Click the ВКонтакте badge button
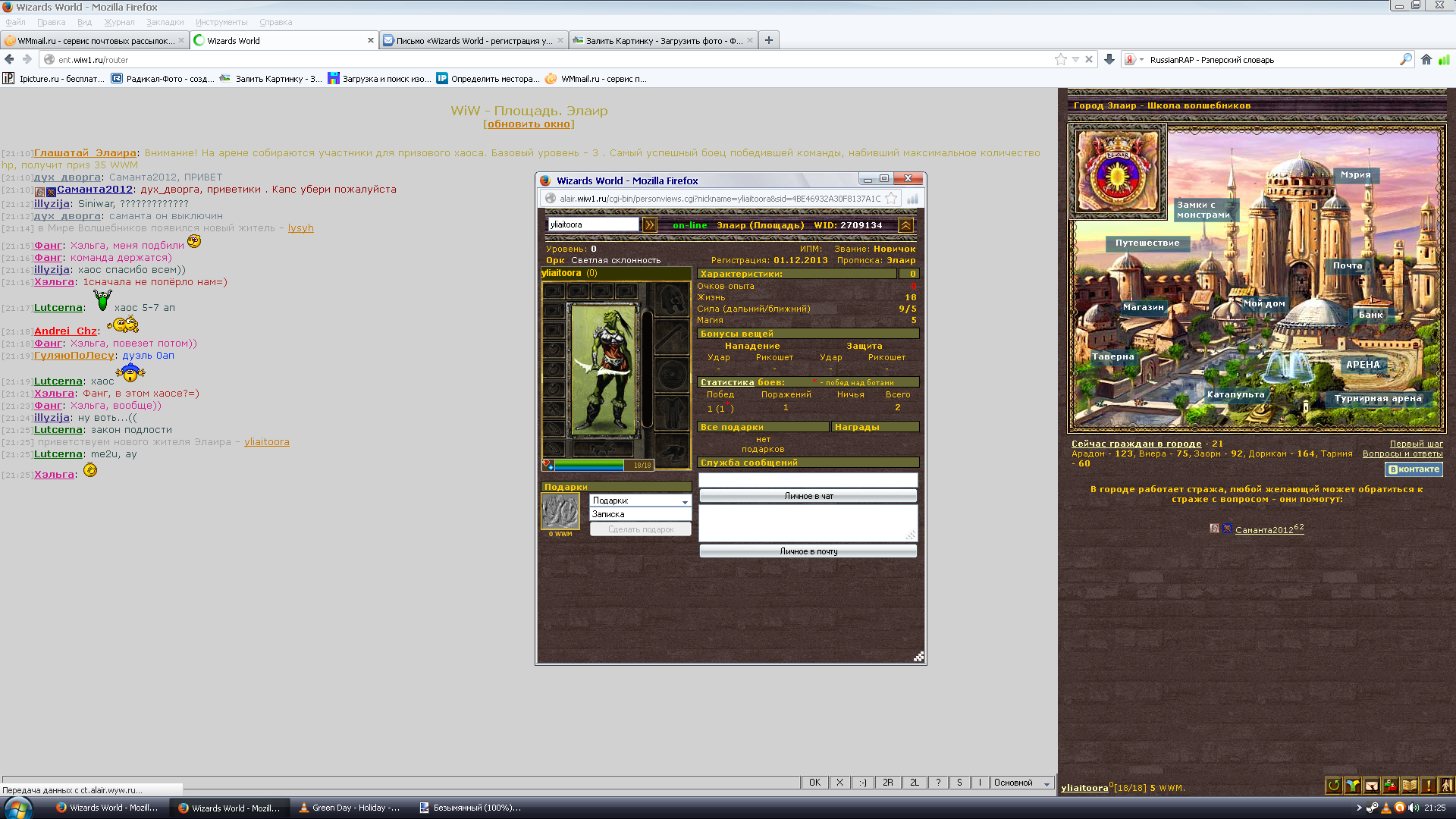The image size is (1456, 819). (x=1414, y=469)
